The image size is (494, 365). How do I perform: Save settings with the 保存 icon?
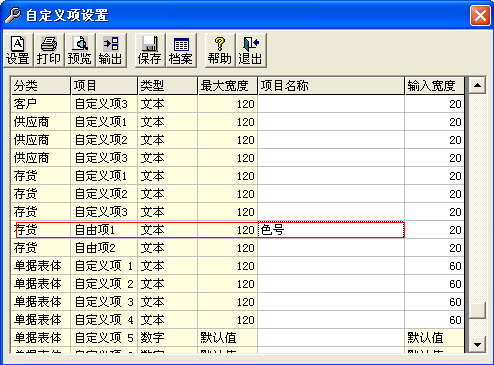pyautogui.click(x=150, y=50)
